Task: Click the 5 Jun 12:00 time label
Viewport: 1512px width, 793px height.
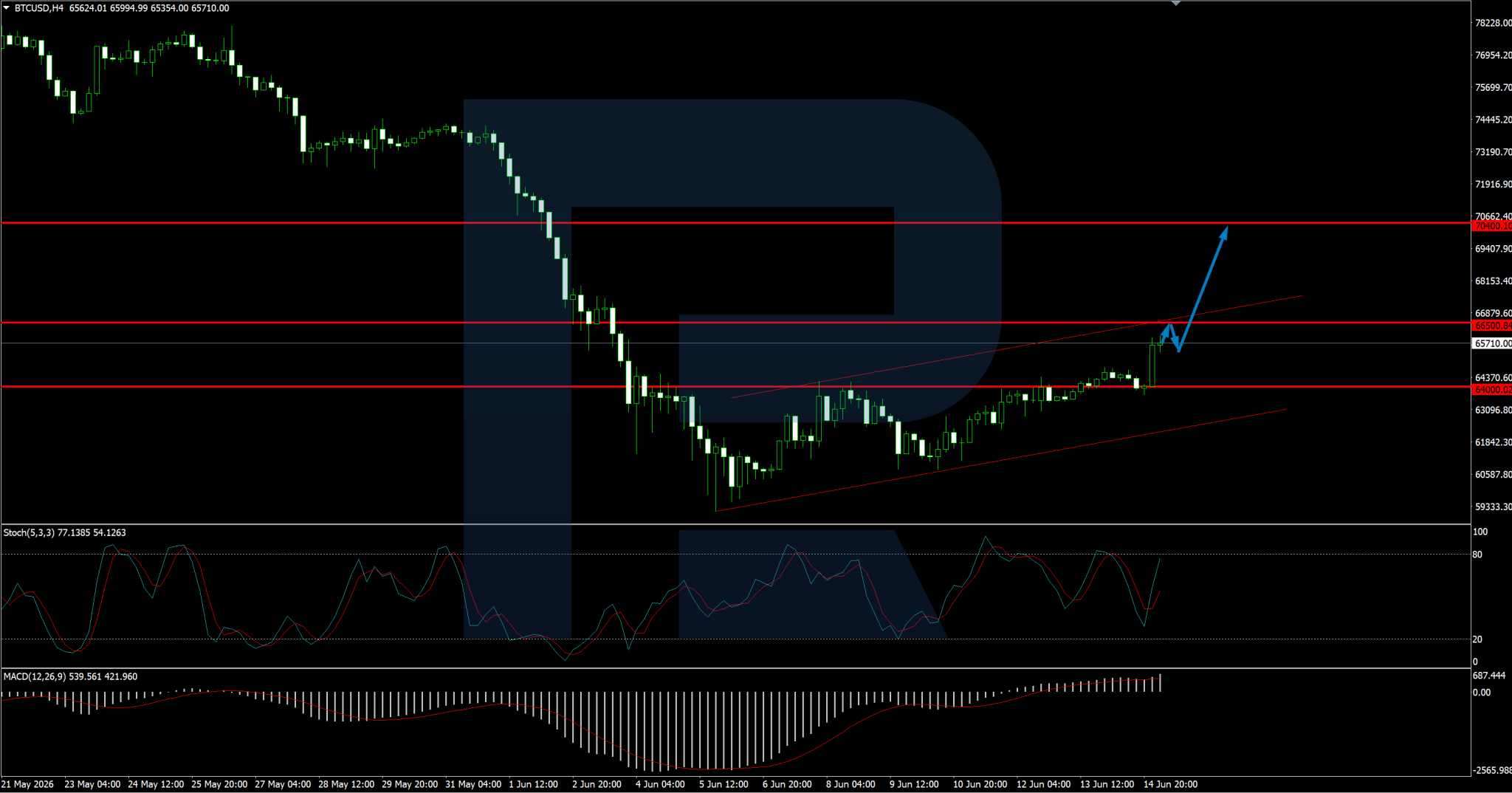Action: [724, 784]
